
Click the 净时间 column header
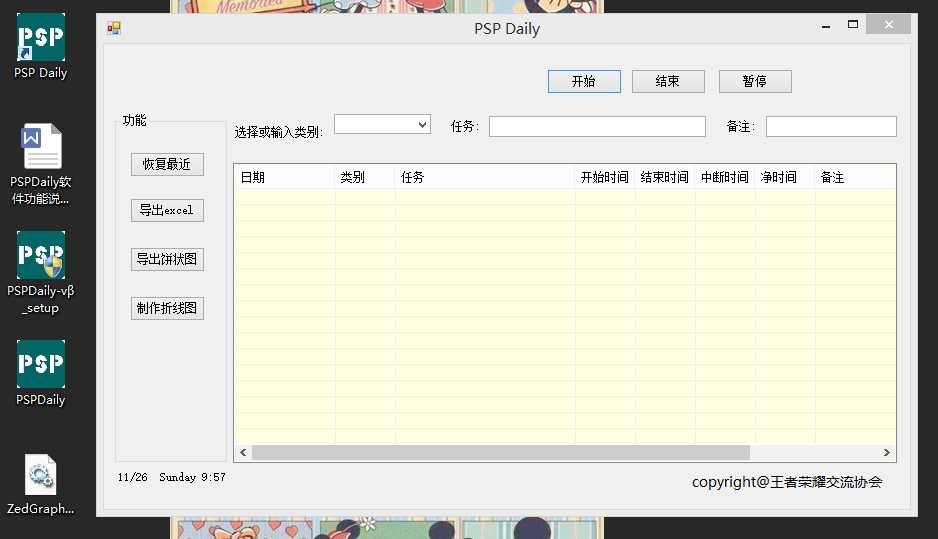(x=784, y=177)
